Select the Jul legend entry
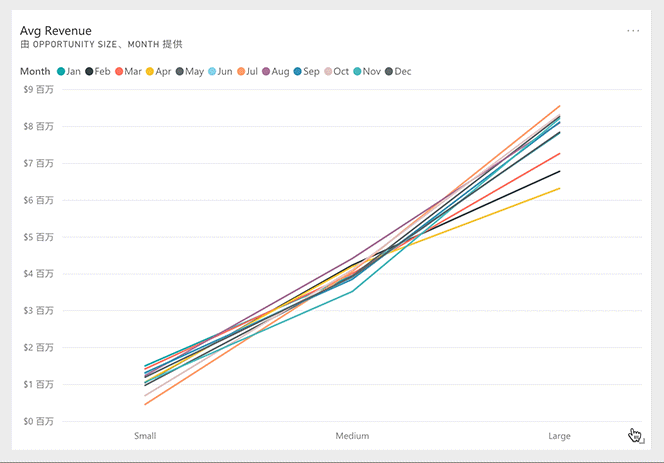Screen dimensions: 664x463 click(x=247, y=72)
